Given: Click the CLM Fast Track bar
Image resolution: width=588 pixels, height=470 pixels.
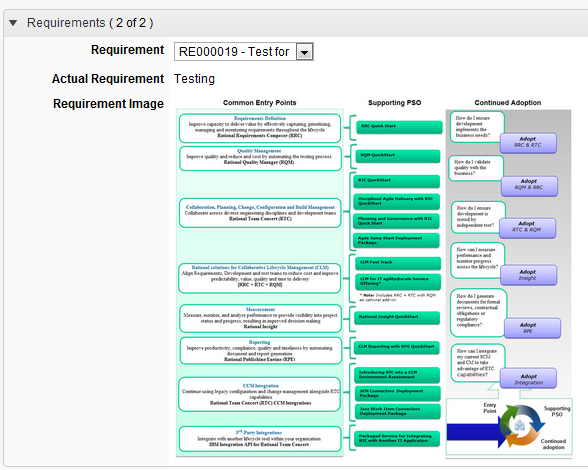Looking at the screenshot, I should tap(398, 263).
